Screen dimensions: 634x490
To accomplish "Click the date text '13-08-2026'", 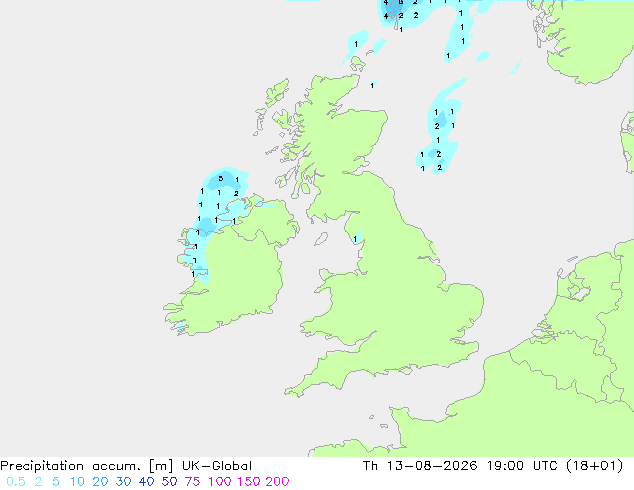I will click(x=432, y=466).
